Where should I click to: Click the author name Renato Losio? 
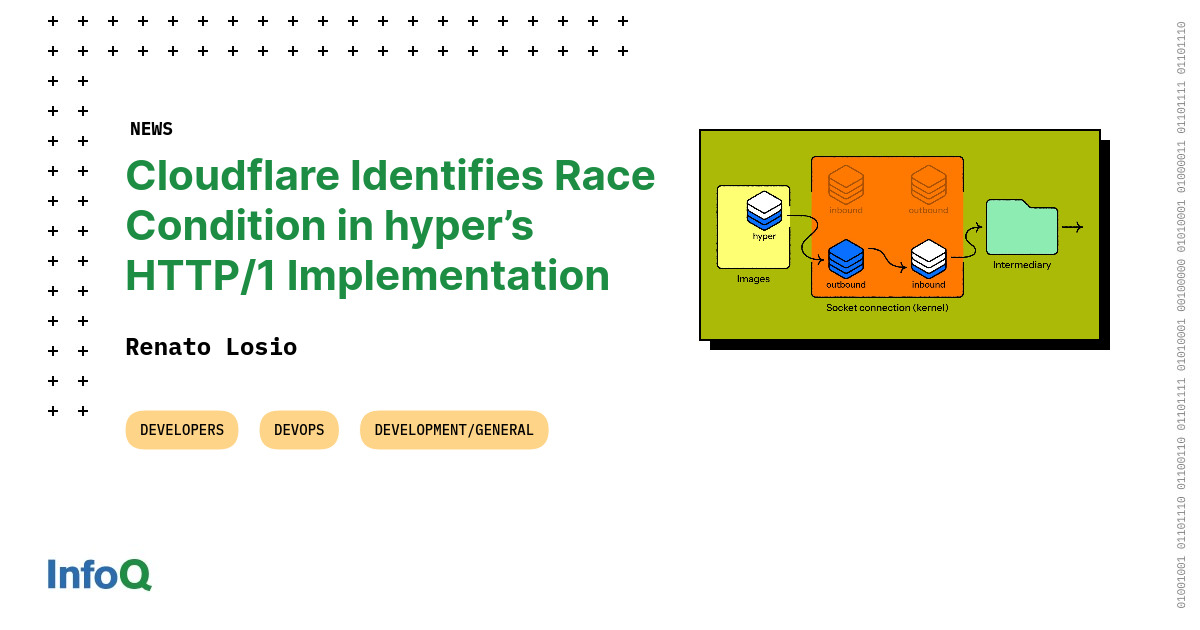click(x=211, y=347)
